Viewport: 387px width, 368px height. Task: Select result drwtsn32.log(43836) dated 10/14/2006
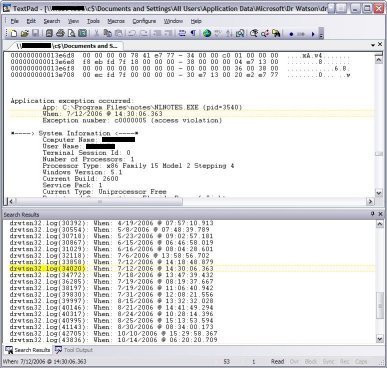pos(113,340)
